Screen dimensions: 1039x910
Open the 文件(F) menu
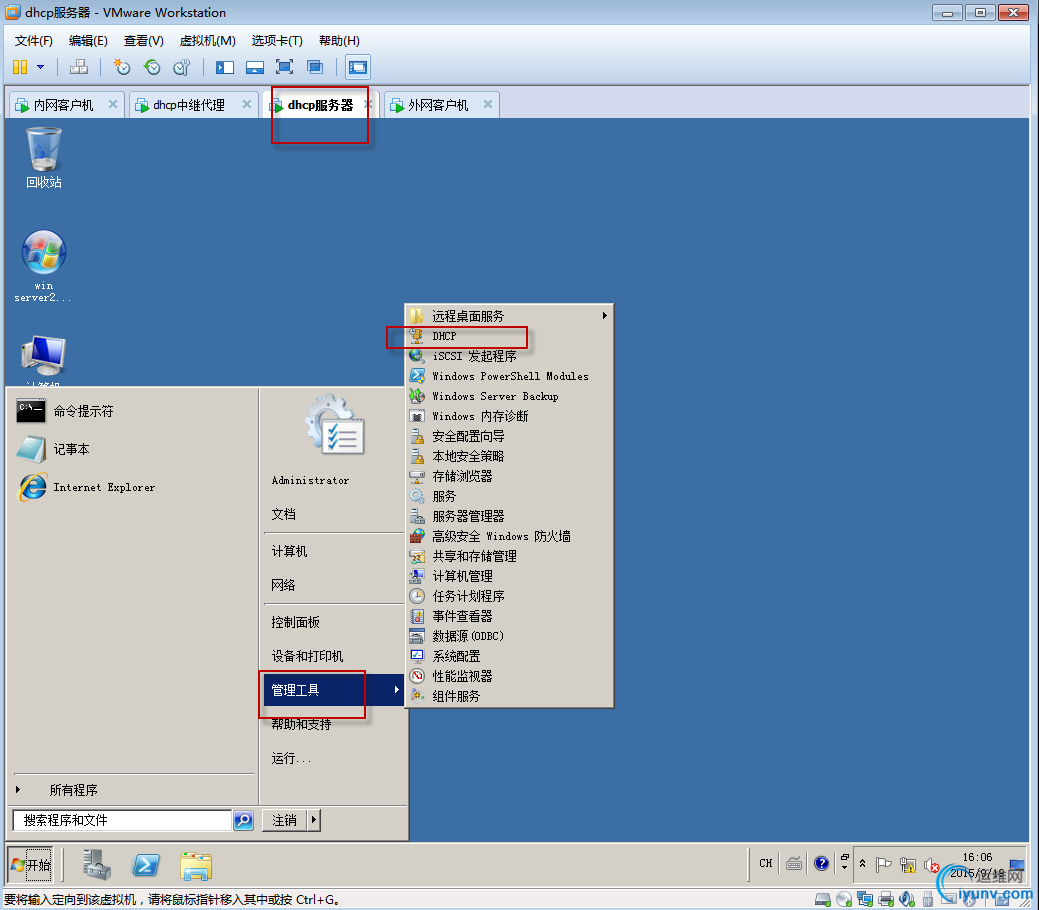34,41
